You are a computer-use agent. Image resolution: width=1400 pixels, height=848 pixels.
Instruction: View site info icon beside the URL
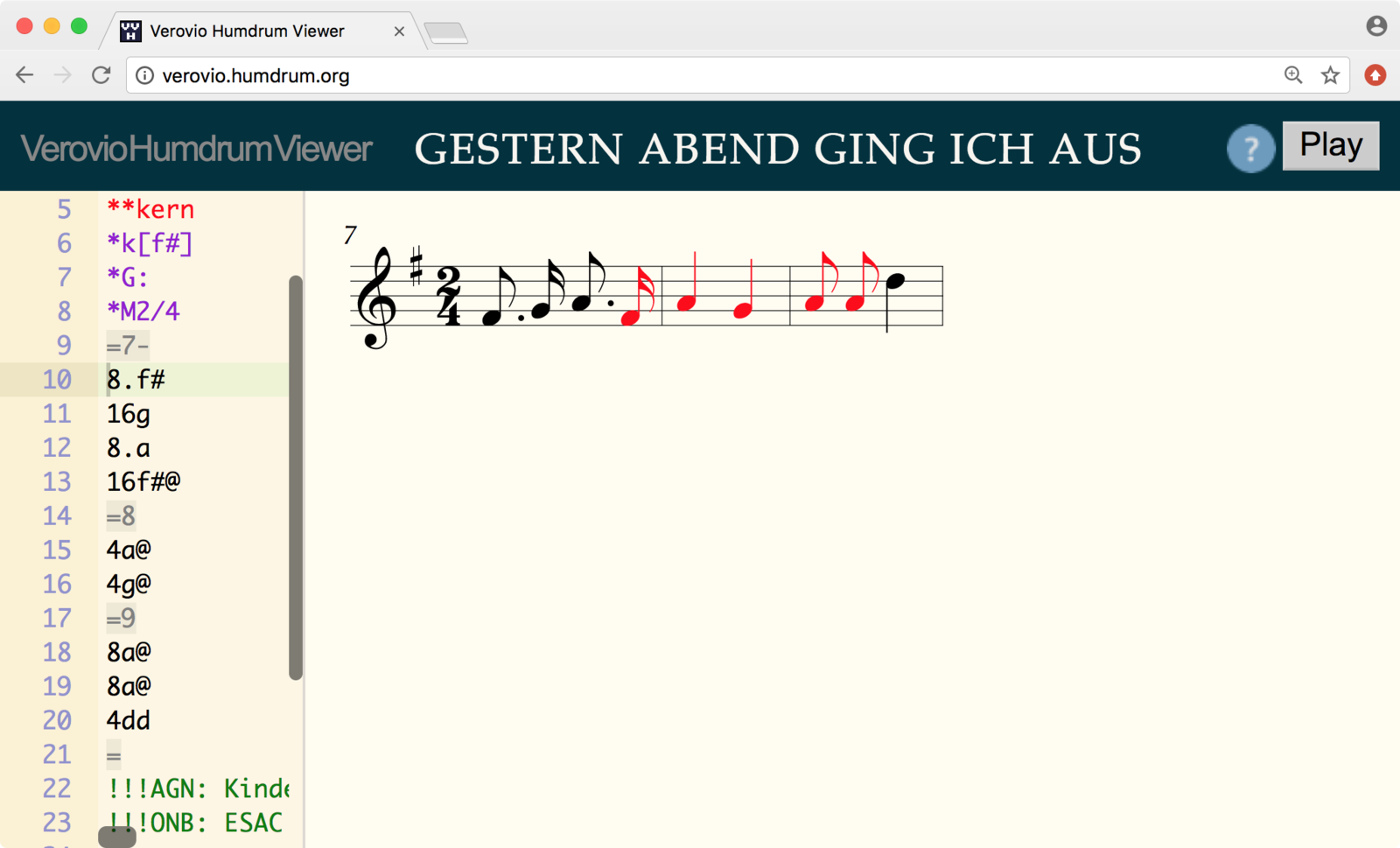[x=145, y=76]
